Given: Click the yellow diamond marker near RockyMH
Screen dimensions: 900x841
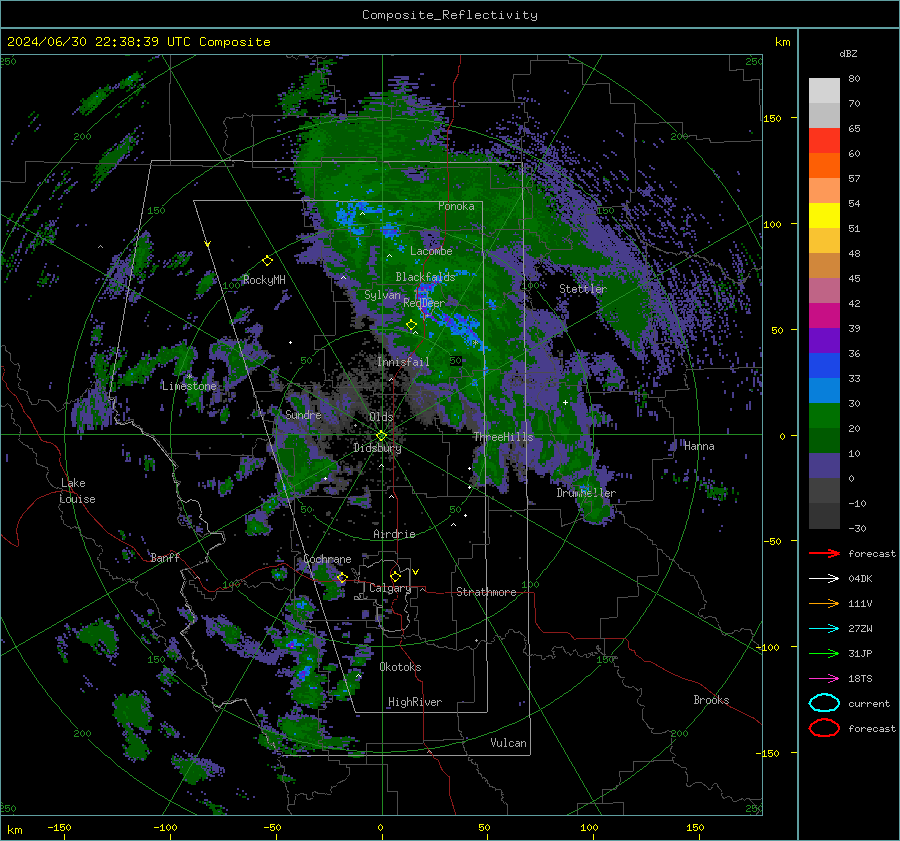Looking at the screenshot, I should click(267, 261).
